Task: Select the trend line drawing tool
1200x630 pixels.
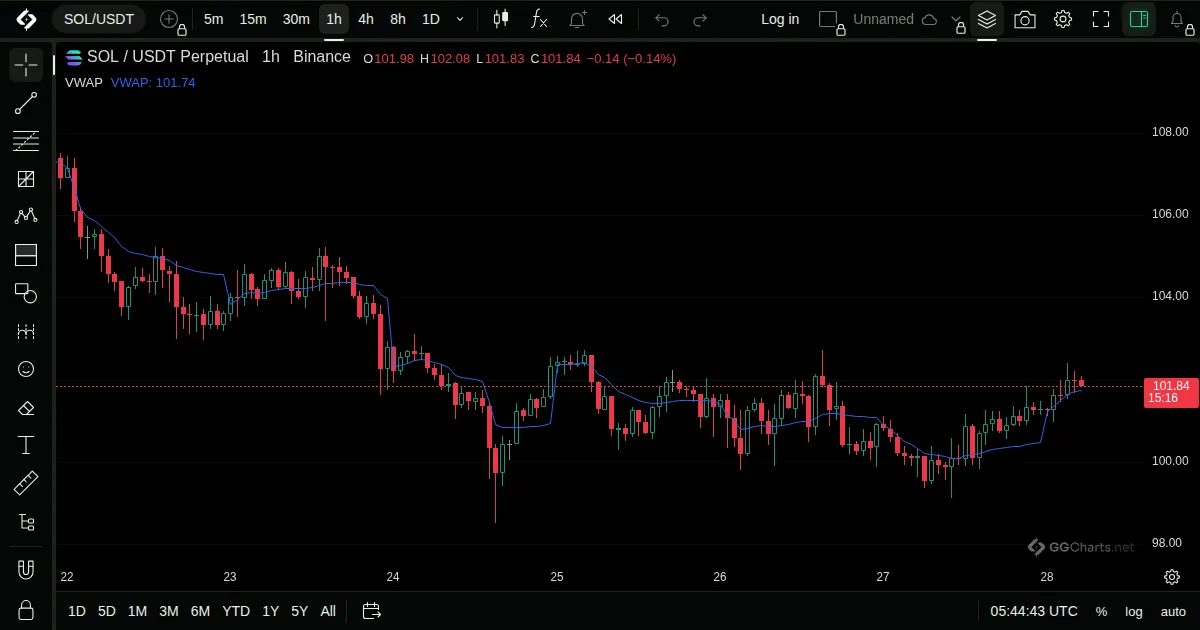Action: click(26, 103)
